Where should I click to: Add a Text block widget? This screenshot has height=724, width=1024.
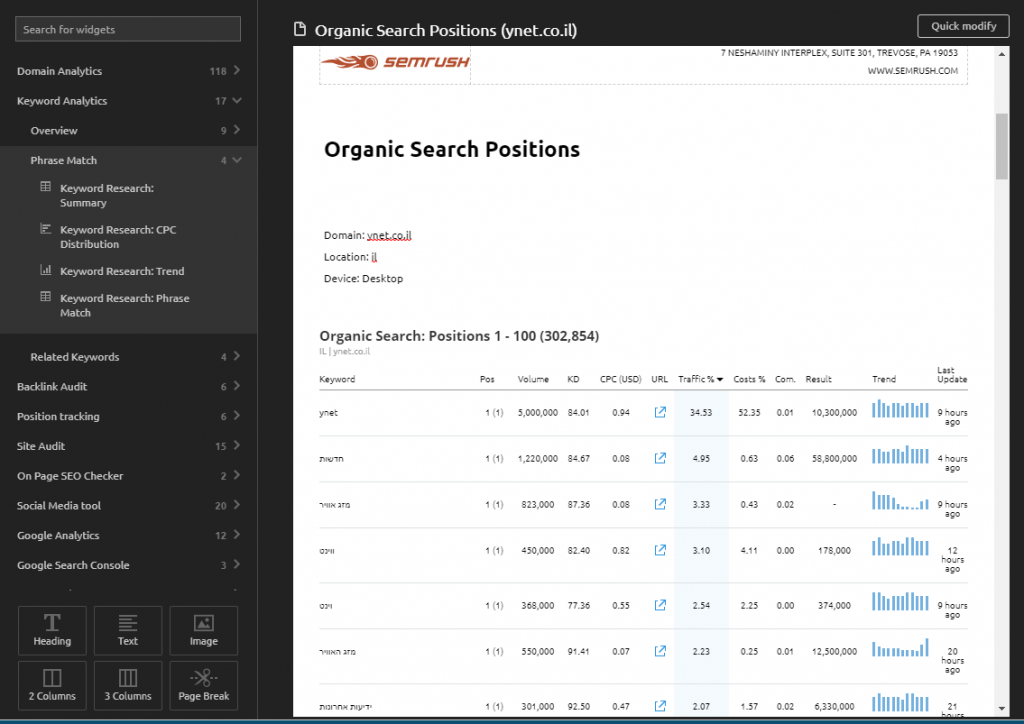[128, 630]
